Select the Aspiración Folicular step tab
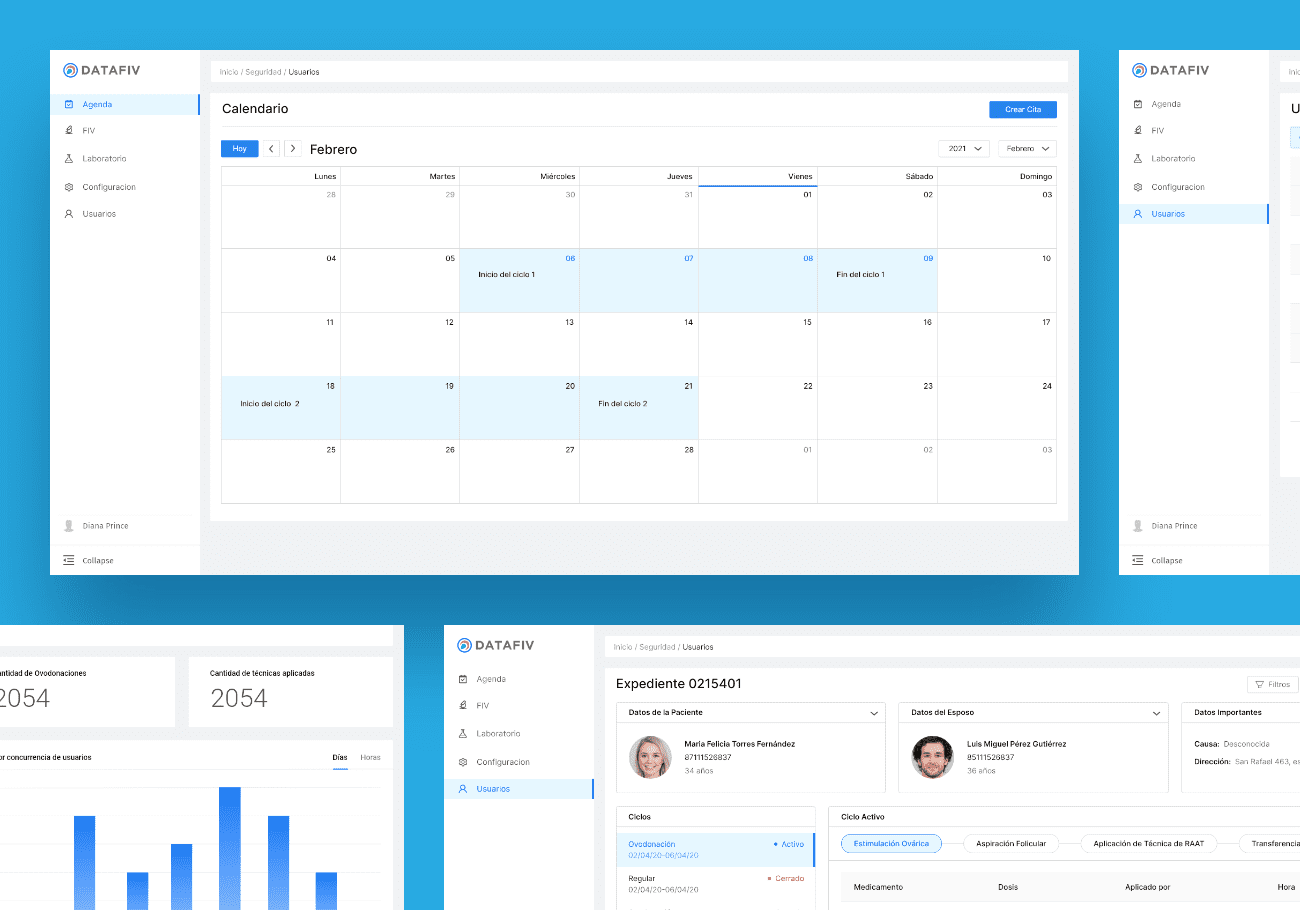This screenshot has height=910, width=1300. [x=1011, y=844]
